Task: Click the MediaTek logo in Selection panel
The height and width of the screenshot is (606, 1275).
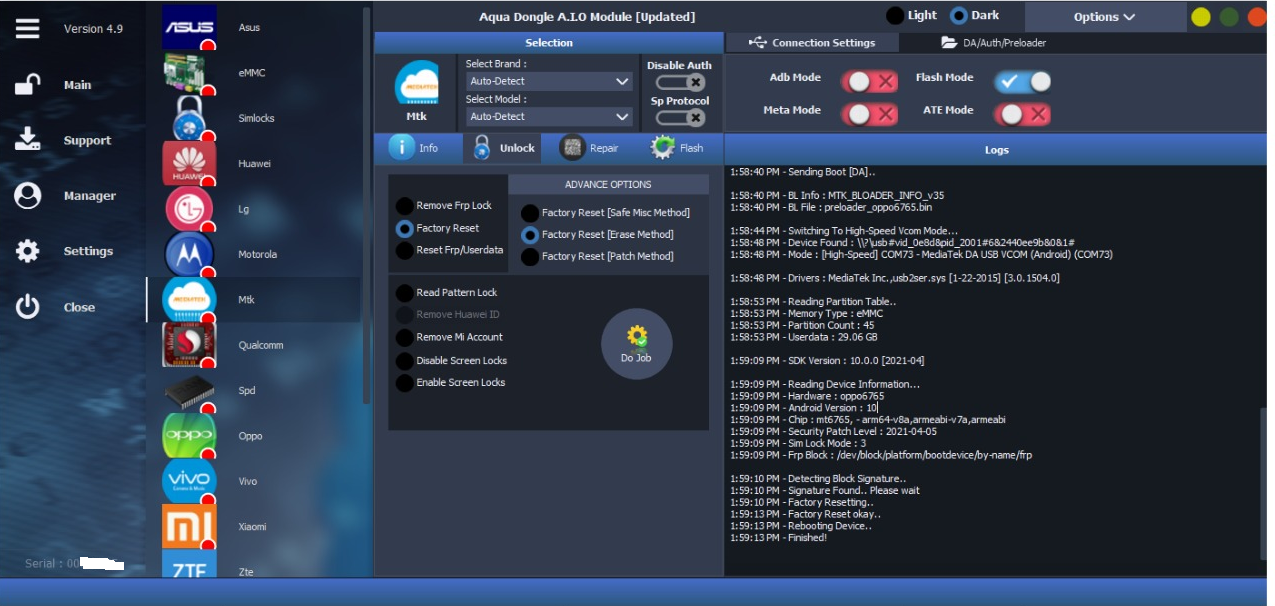Action: pyautogui.click(x=417, y=84)
